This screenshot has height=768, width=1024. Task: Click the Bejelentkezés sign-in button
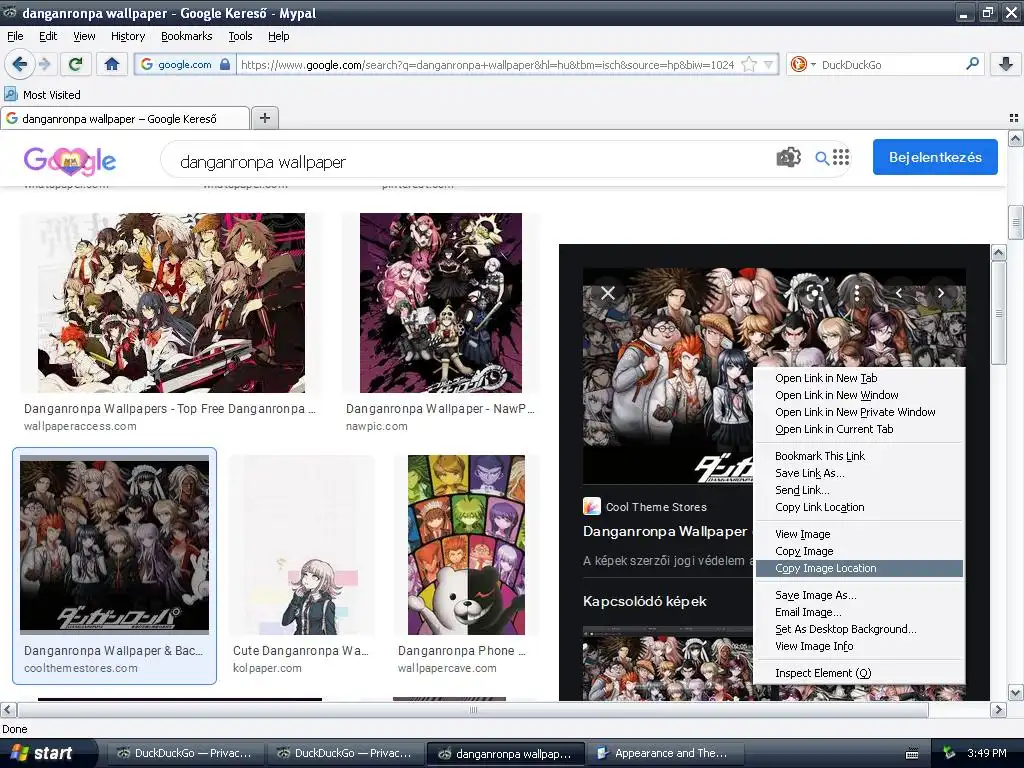click(935, 157)
